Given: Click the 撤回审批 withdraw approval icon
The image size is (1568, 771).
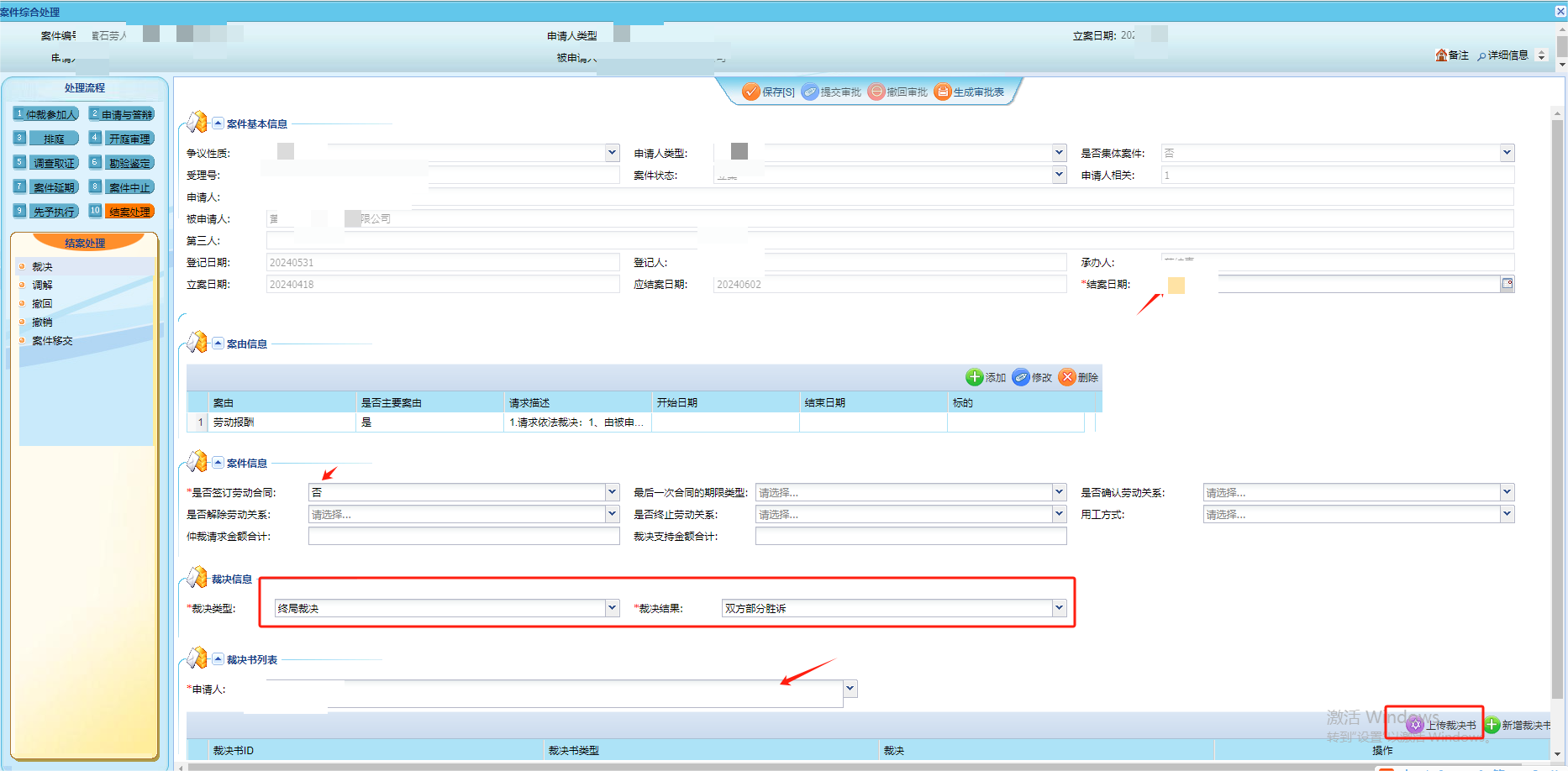Looking at the screenshot, I should click(876, 92).
